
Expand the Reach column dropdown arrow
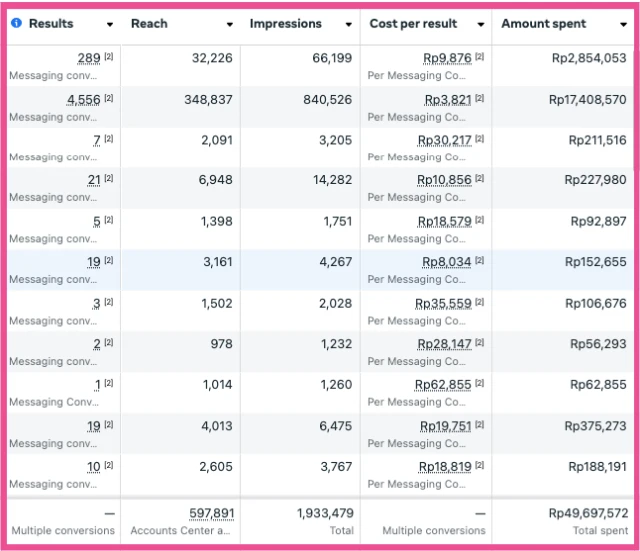229,24
